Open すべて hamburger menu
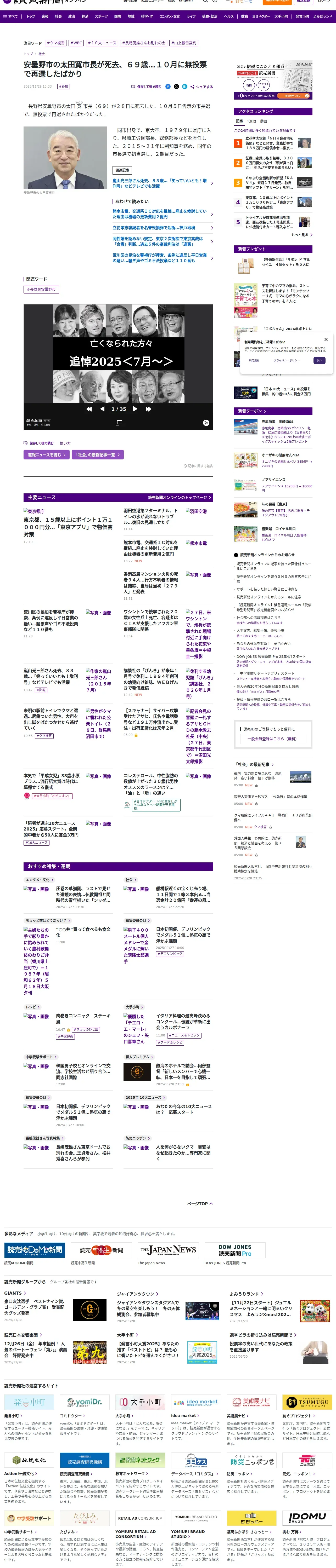336x1568 pixels. tap(10, 16)
